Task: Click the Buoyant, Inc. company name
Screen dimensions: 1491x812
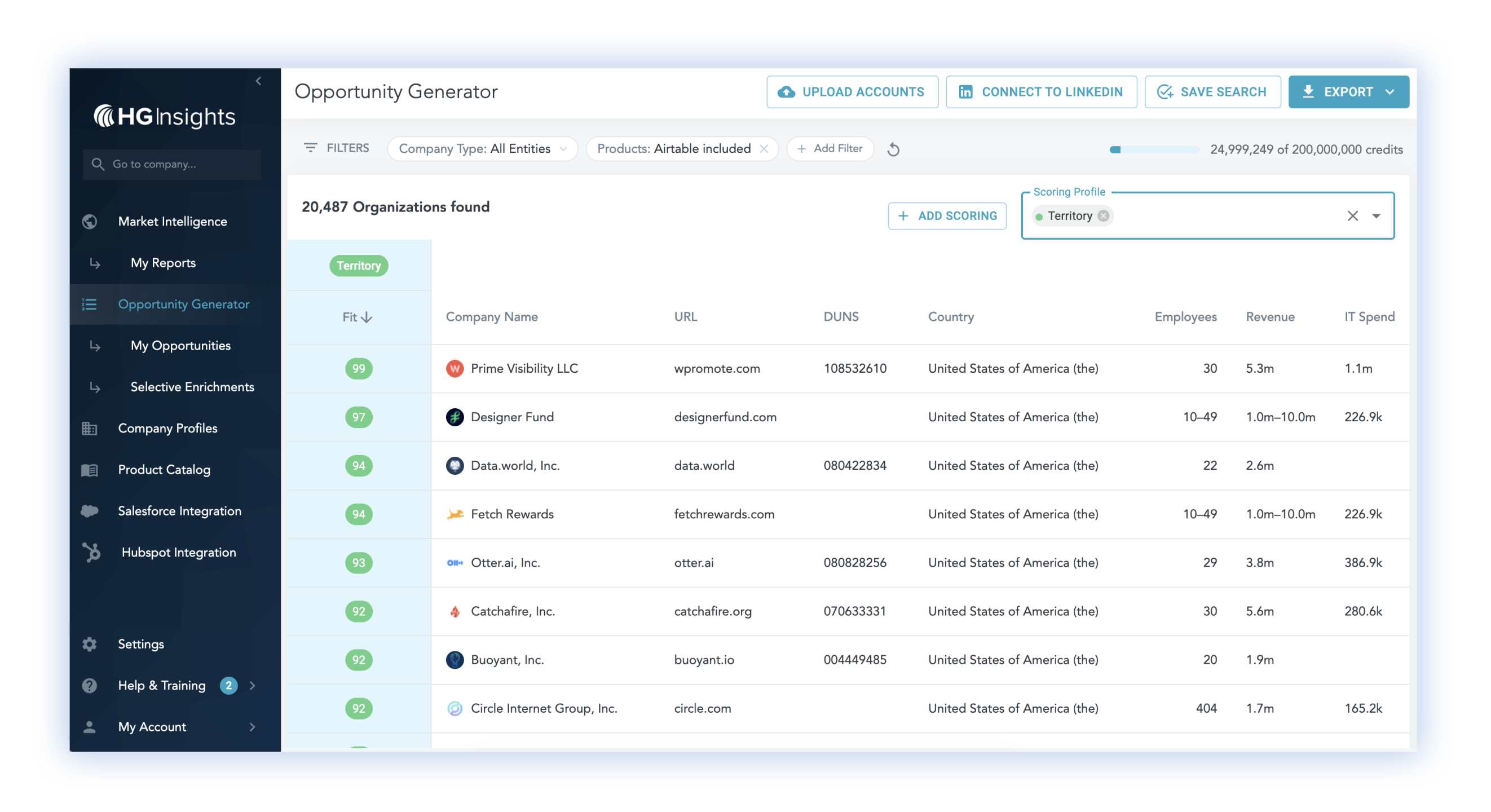Action: pyautogui.click(x=508, y=660)
